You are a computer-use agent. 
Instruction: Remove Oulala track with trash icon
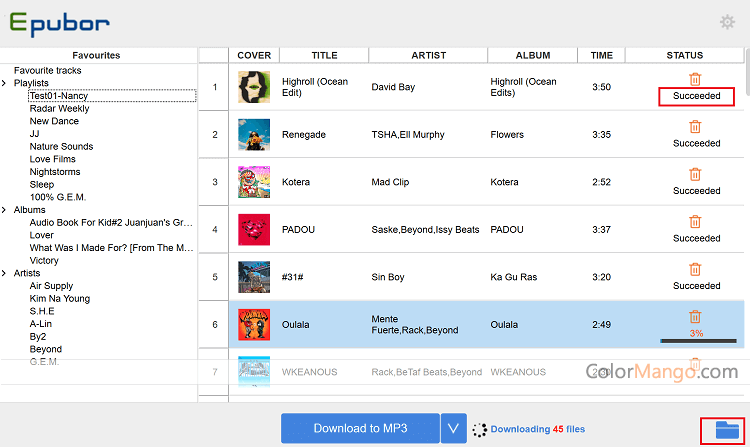click(x=695, y=316)
